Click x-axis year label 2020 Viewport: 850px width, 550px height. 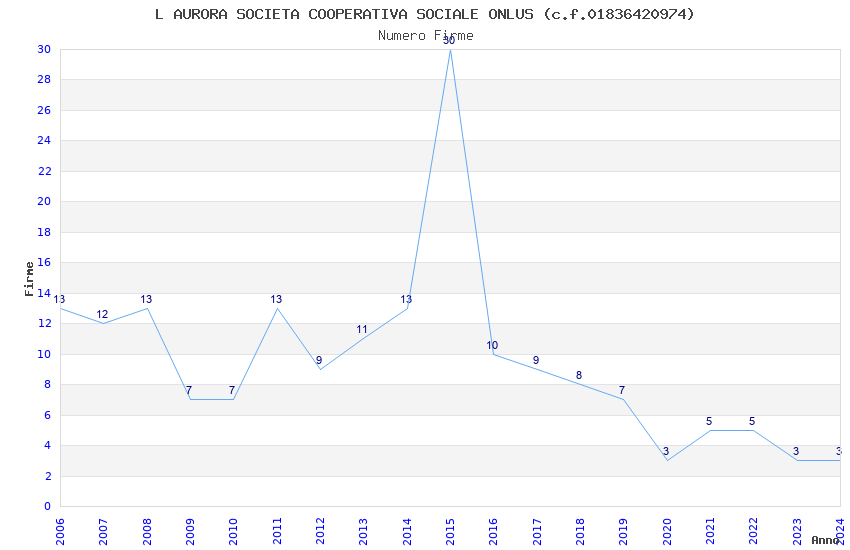[x=667, y=532]
